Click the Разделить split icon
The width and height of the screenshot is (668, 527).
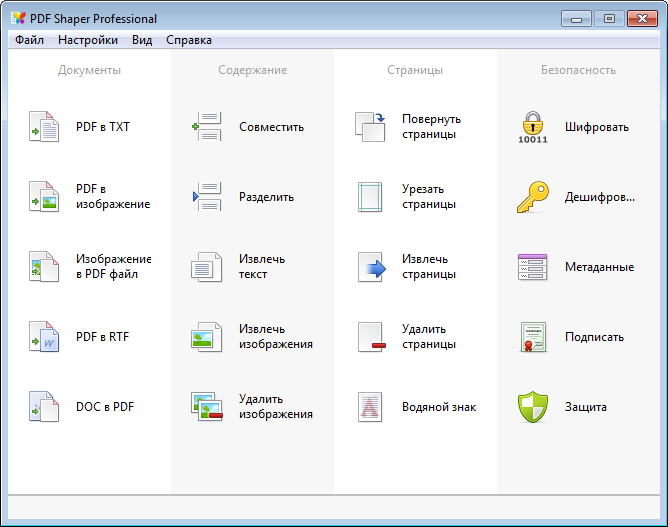[x=207, y=196]
